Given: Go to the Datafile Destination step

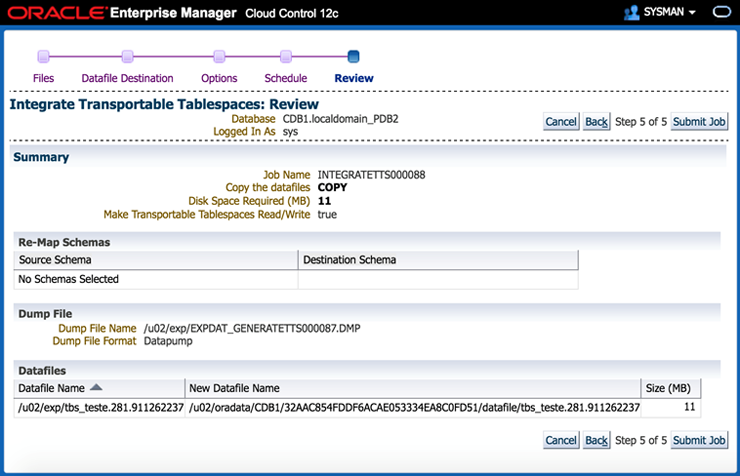Looking at the screenshot, I should click(127, 78).
